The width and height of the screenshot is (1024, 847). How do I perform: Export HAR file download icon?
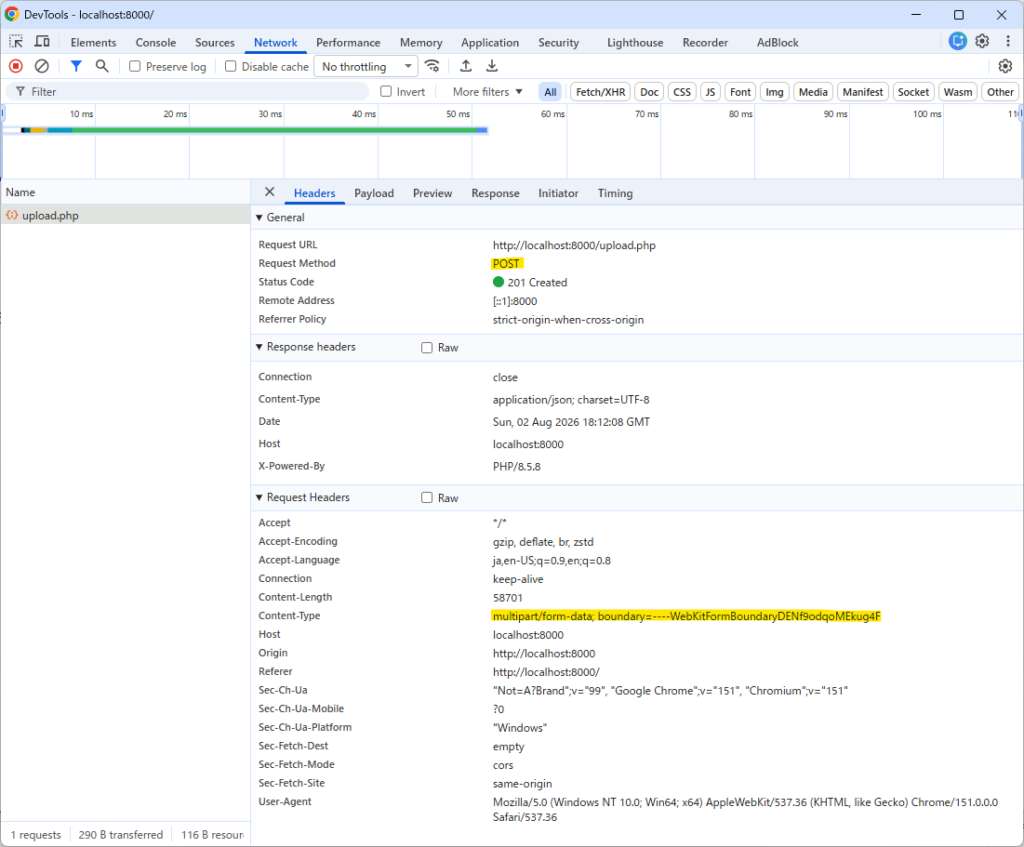tap(492, 66)
